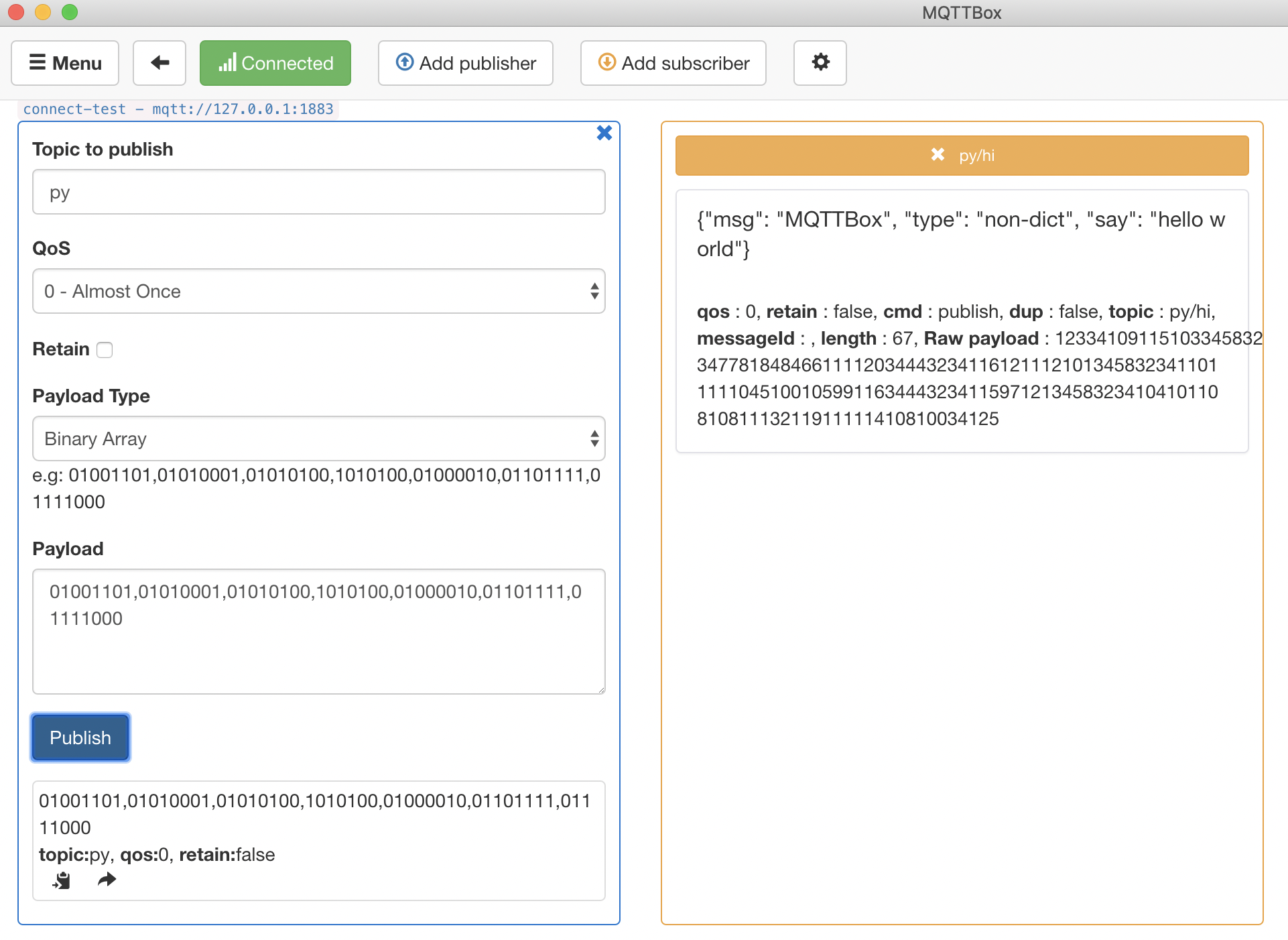
Task: Click the upload icon in Add publisher
Action: coord(405,62)
